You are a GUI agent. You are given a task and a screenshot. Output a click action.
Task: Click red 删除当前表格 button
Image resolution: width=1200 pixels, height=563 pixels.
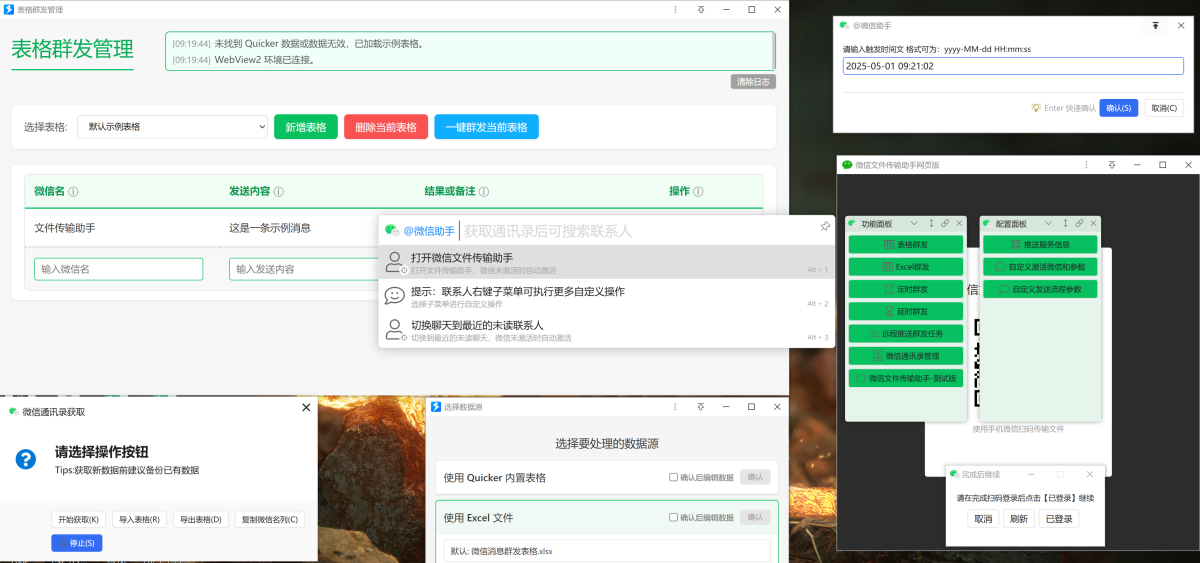(x=386, y=127)
